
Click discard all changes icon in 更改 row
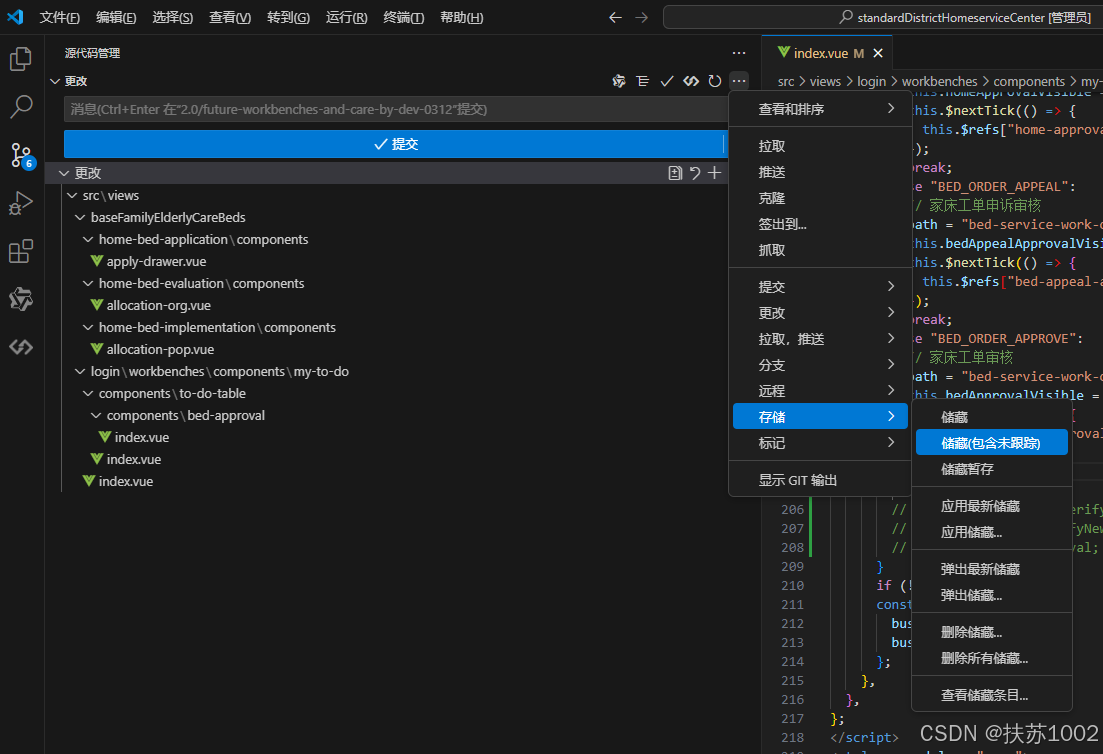pos(695,173)
